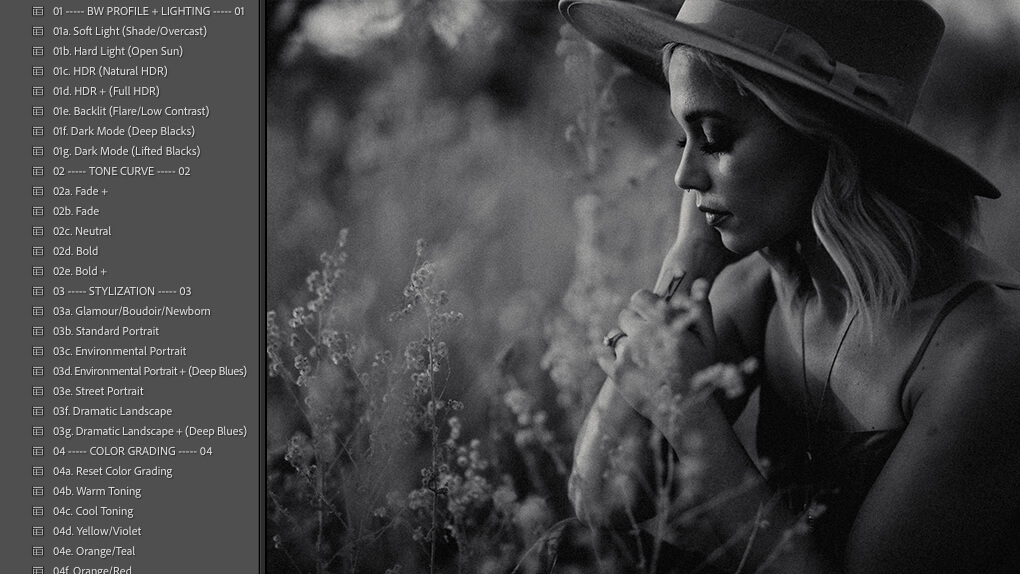Click preset icon beside 04e. Orange/Teal

tap(38, 551)
